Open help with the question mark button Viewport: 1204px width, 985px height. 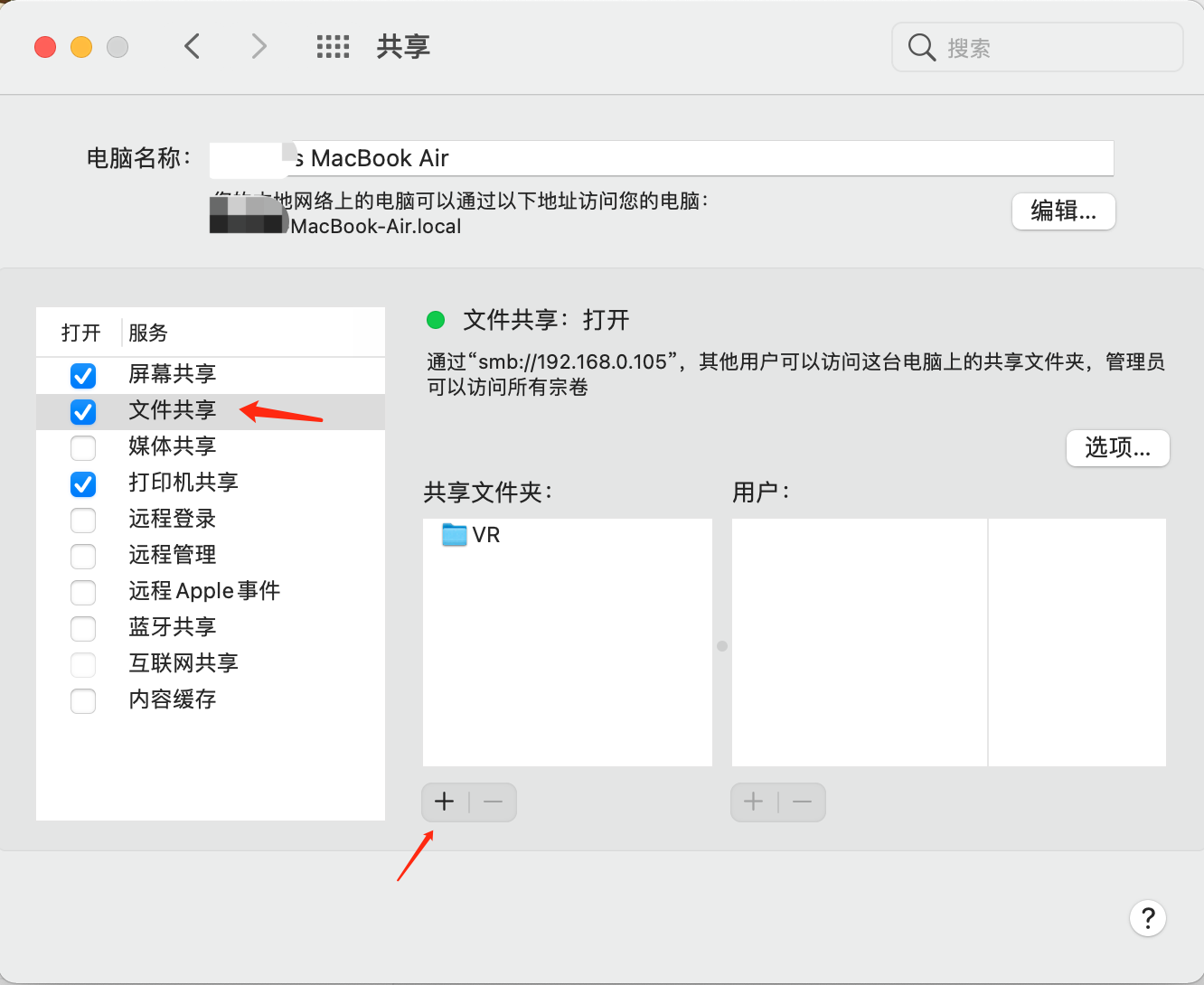1148,918
